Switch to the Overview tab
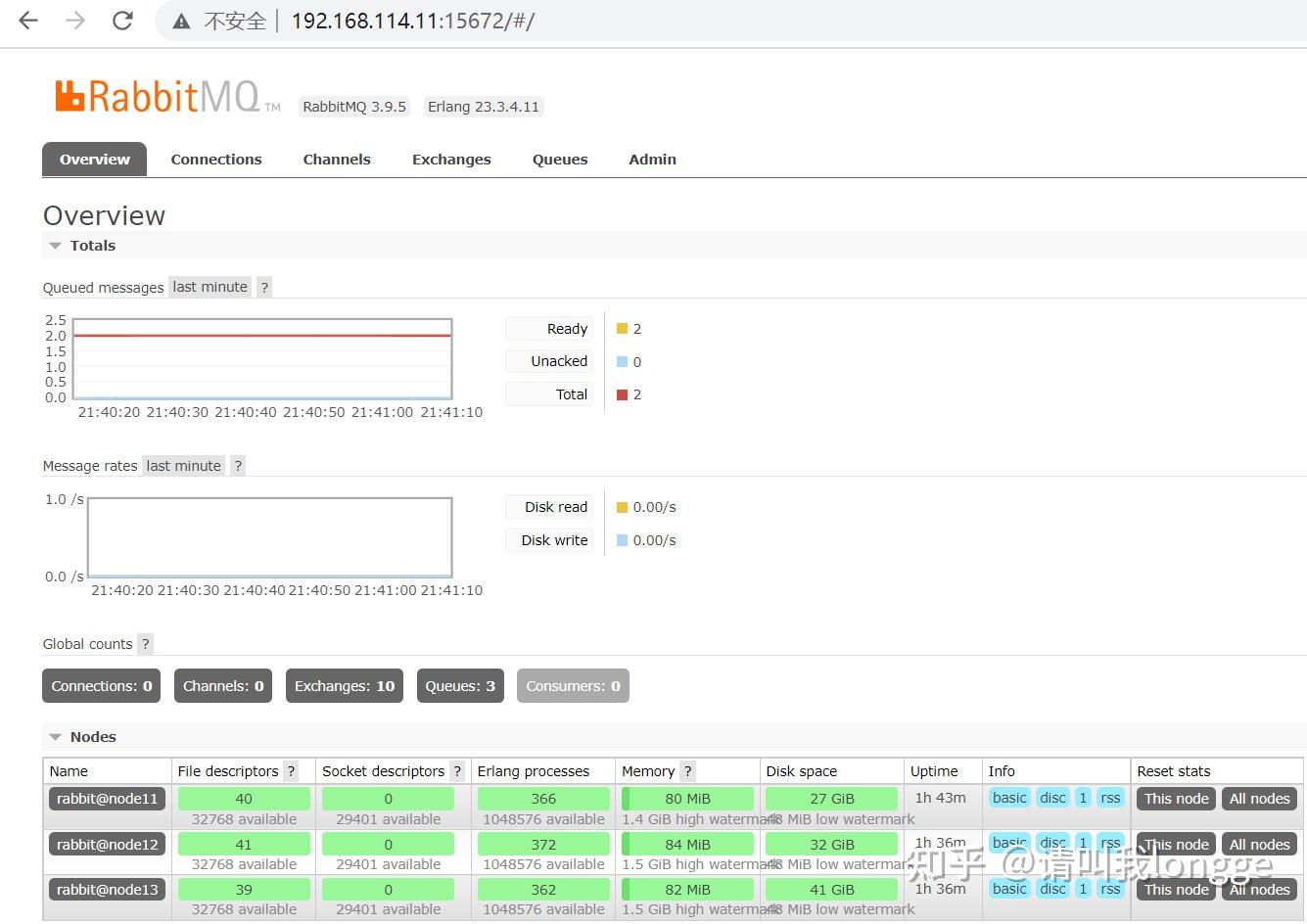The width and height of the screenshot is (1307, 924). click(x=94, y=160)
